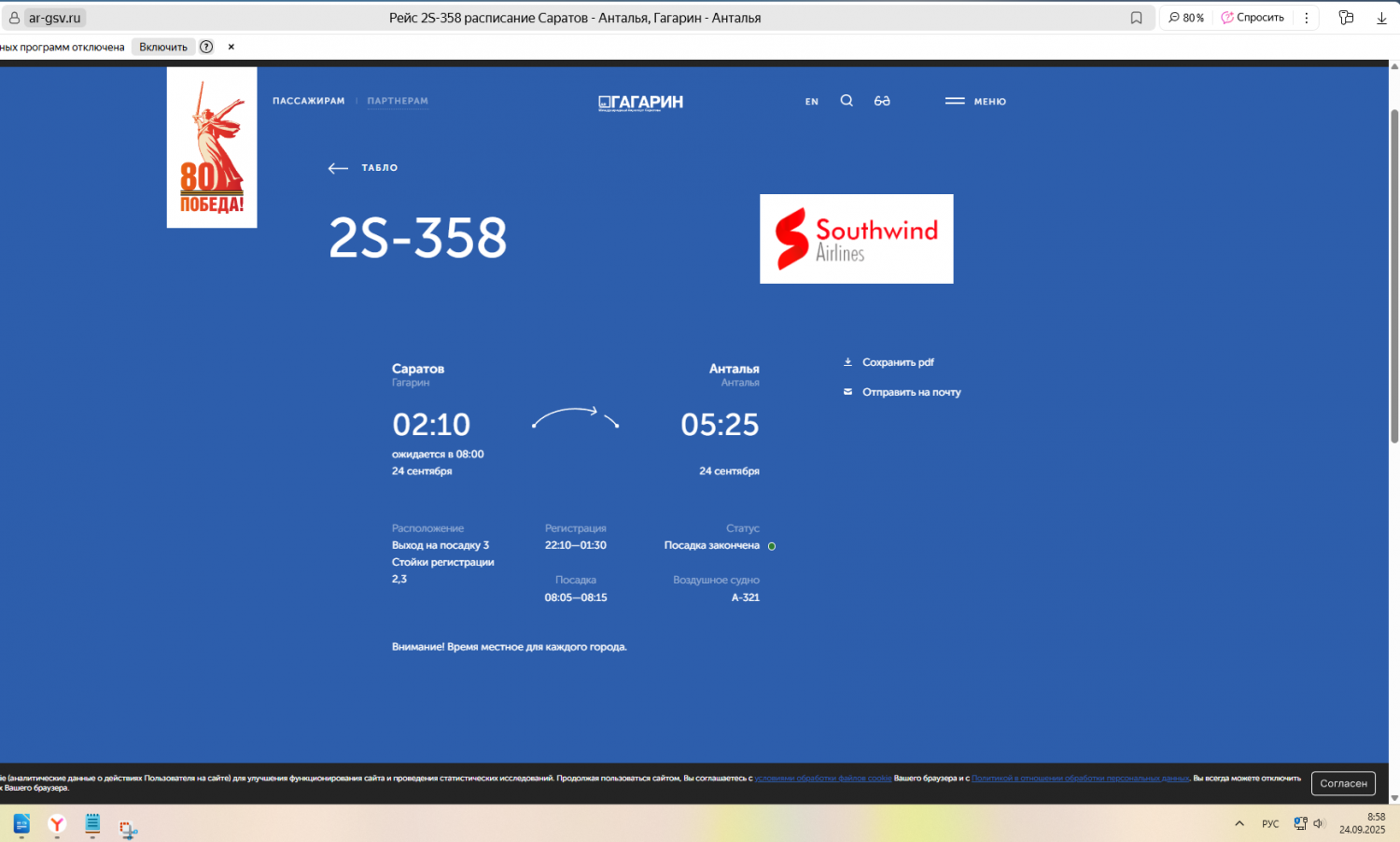Click the Gagarin airport logo
This screenshot has height=842, width=1400.
coord(640,102)
